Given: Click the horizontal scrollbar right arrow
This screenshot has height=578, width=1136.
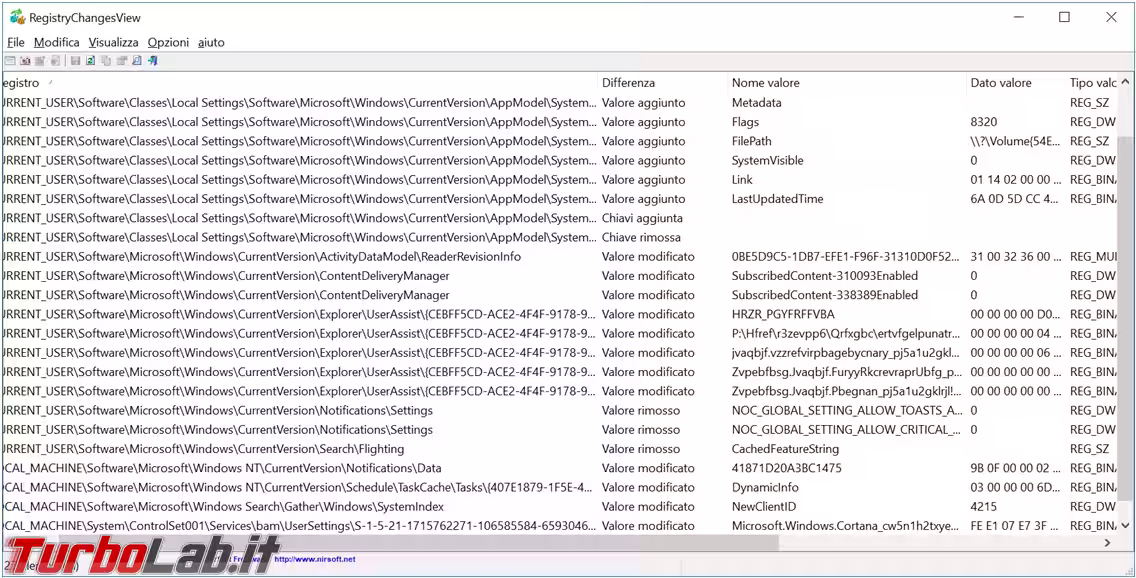Looking at the screenshot, I should coord(1107,543).
